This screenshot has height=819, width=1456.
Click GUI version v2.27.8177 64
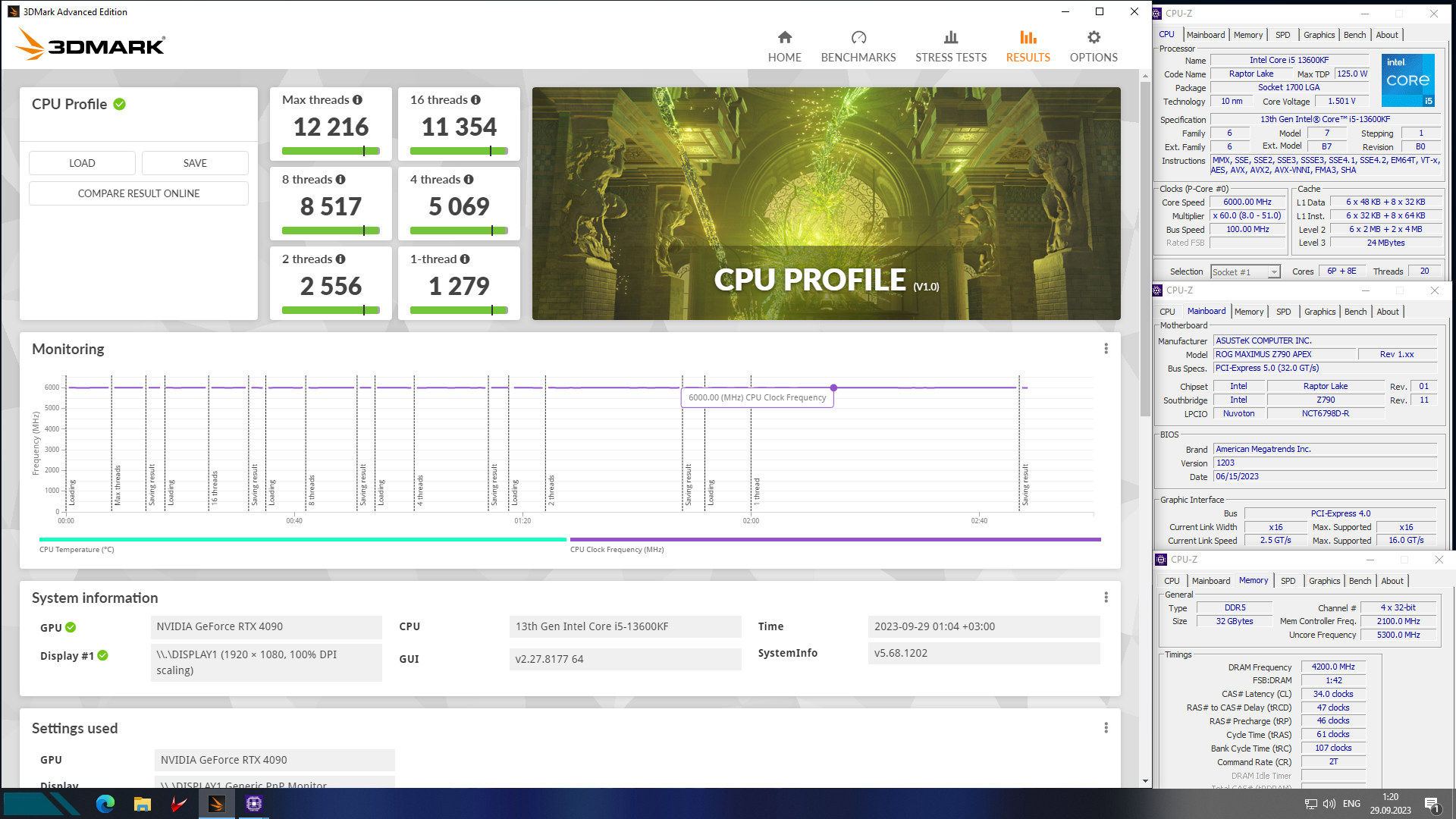626,659
